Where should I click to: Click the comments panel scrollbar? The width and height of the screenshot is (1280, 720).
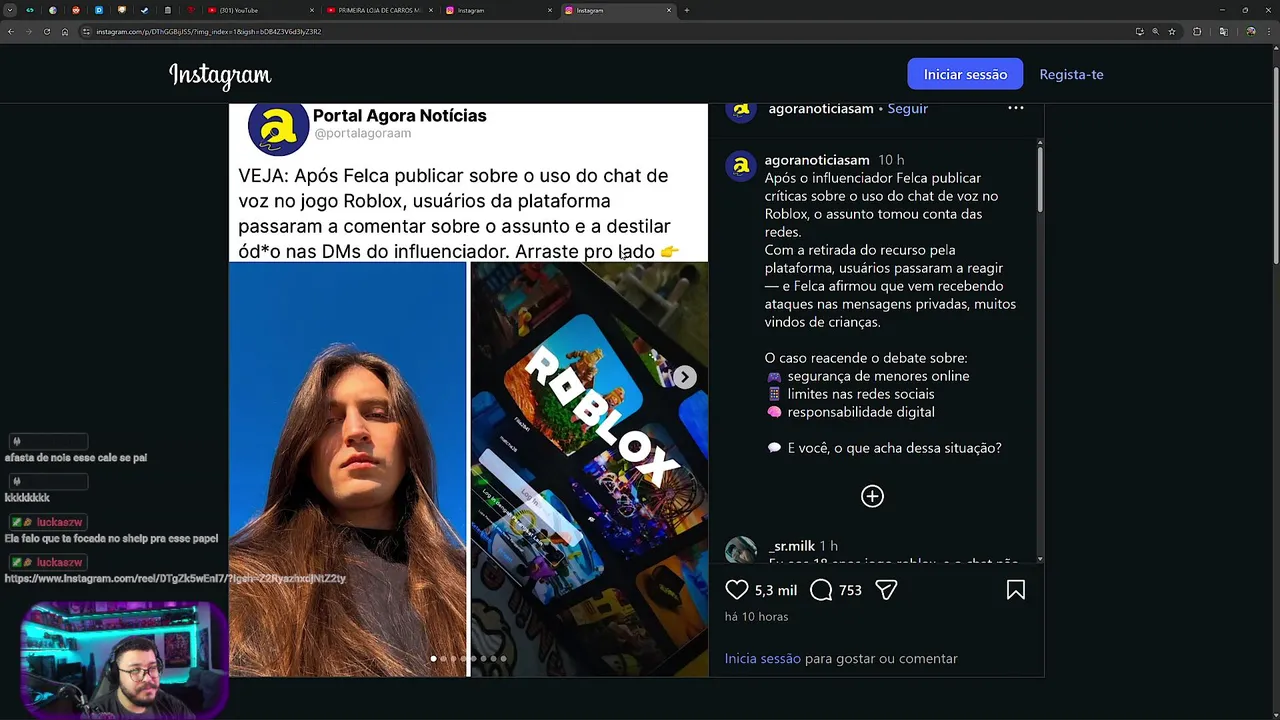click(1040, 180)
